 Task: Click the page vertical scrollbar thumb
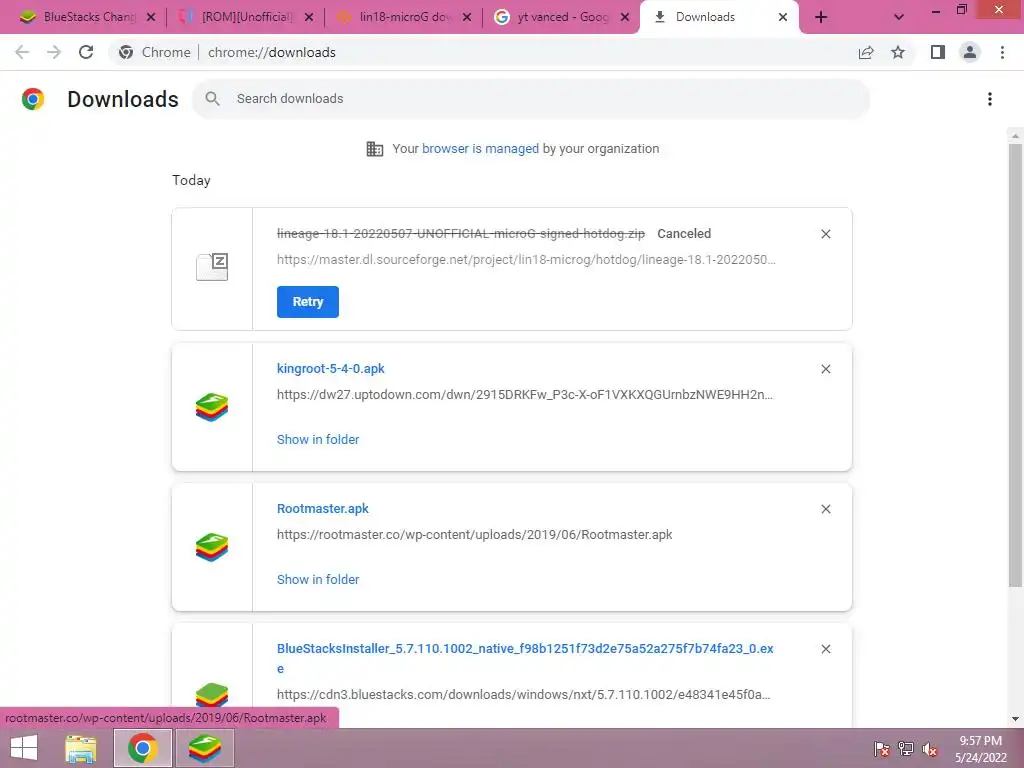tap(1015, 366)
